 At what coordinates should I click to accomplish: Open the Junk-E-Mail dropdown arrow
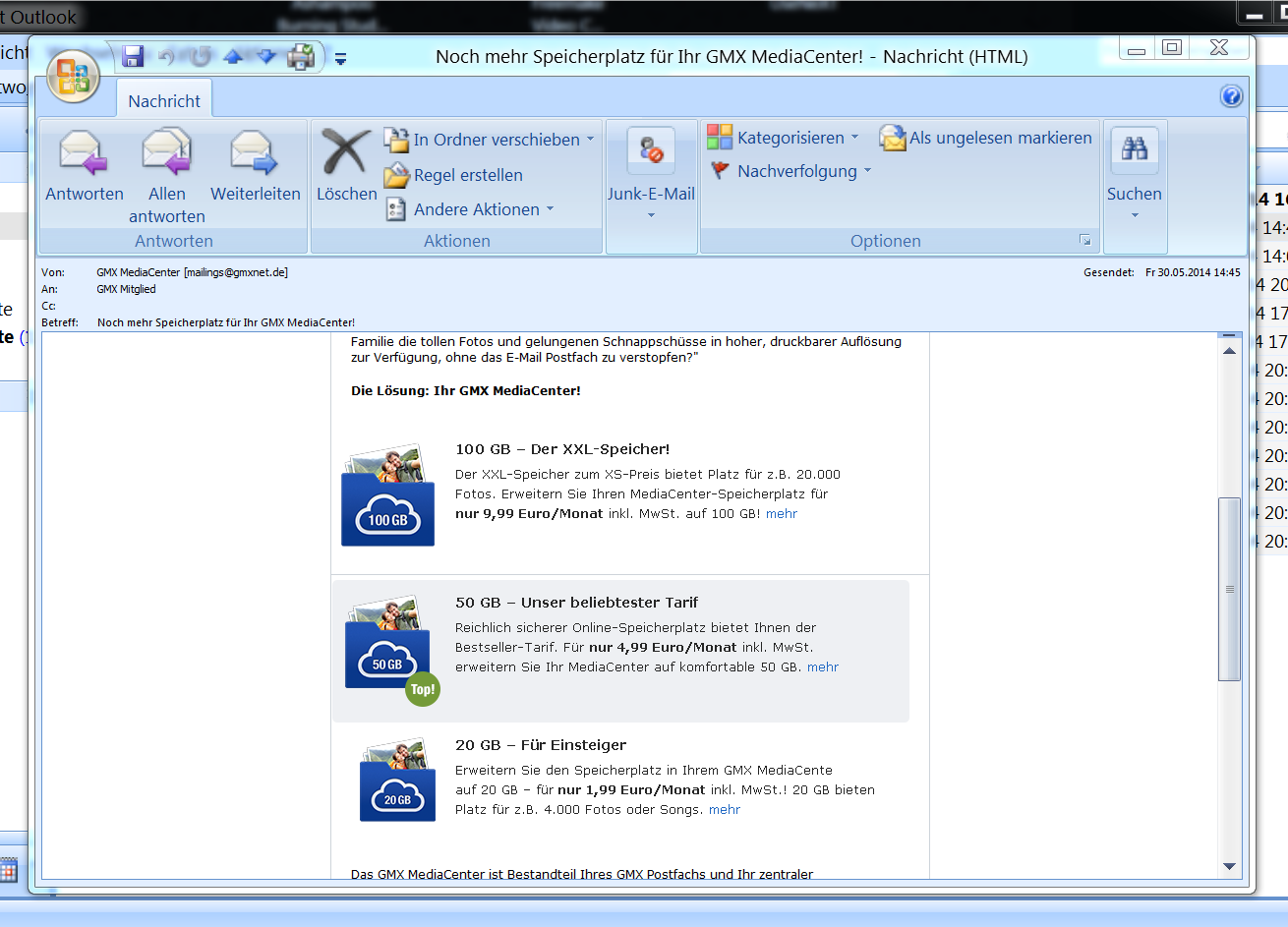pyautogui.click(x=651, y=215)
